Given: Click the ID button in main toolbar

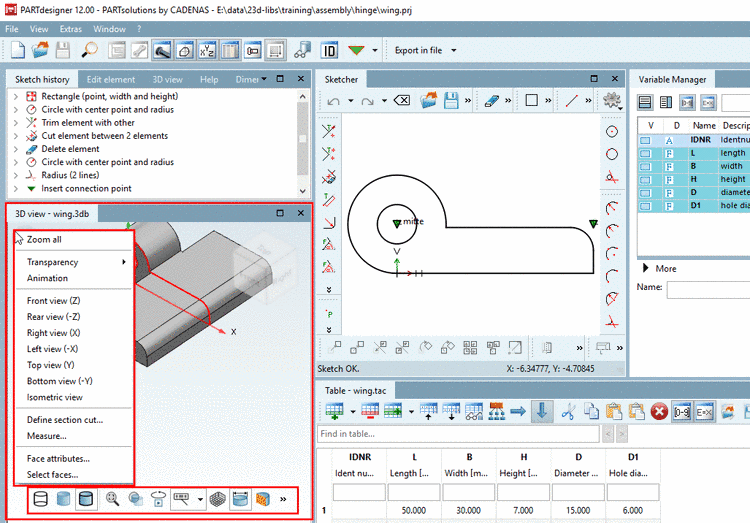Looking at the screenshot, I should (329, 50).
